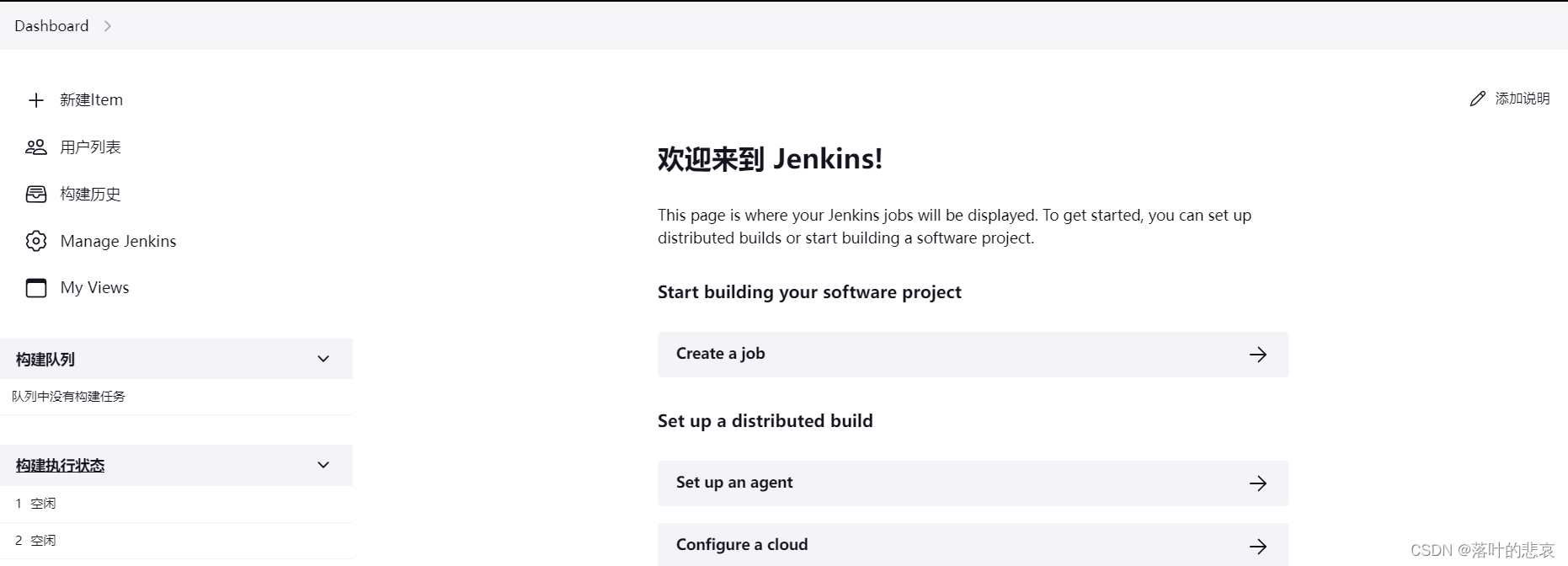Viewport: 1568px width, 566px height.
Task: Click the pencil icon beside 添加说明
Action: (1478, 99)
